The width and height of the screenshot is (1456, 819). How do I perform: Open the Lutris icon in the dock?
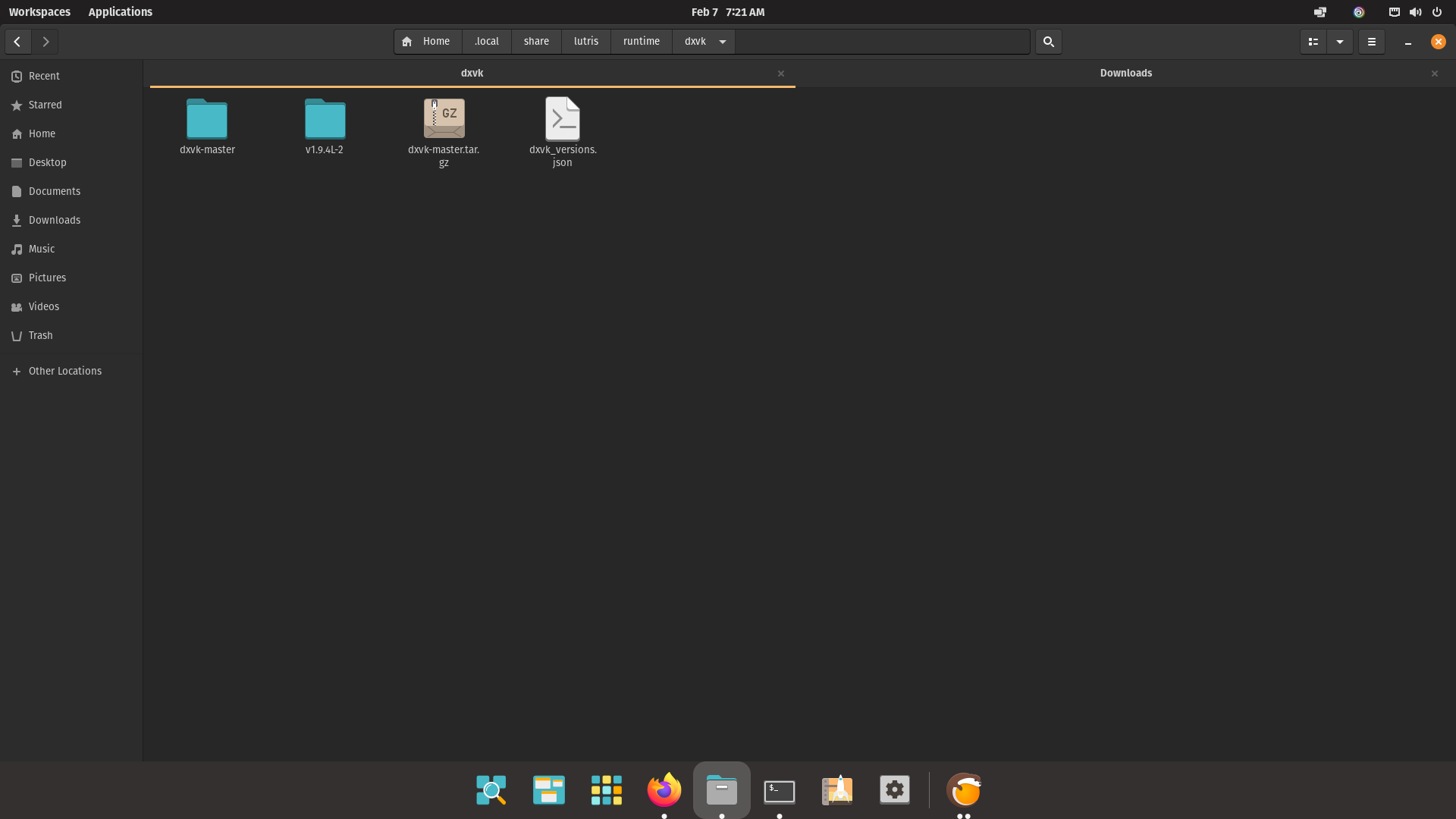pos(965,790)
